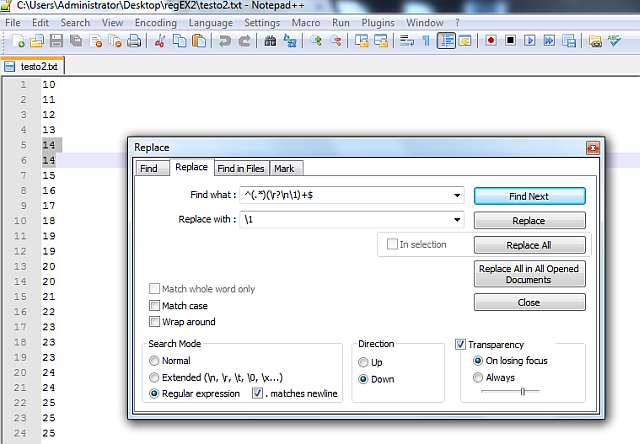Click the Replace button

click(529, 221)
